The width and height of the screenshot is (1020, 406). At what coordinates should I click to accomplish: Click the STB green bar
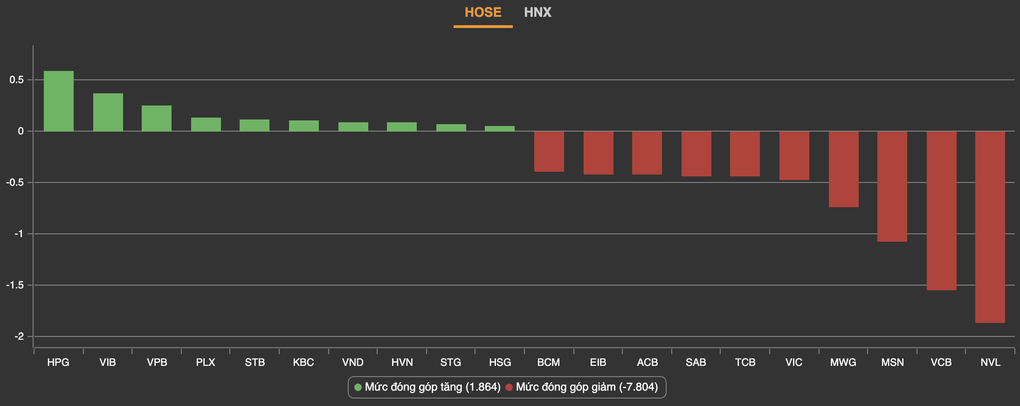(x=255, y=125)
